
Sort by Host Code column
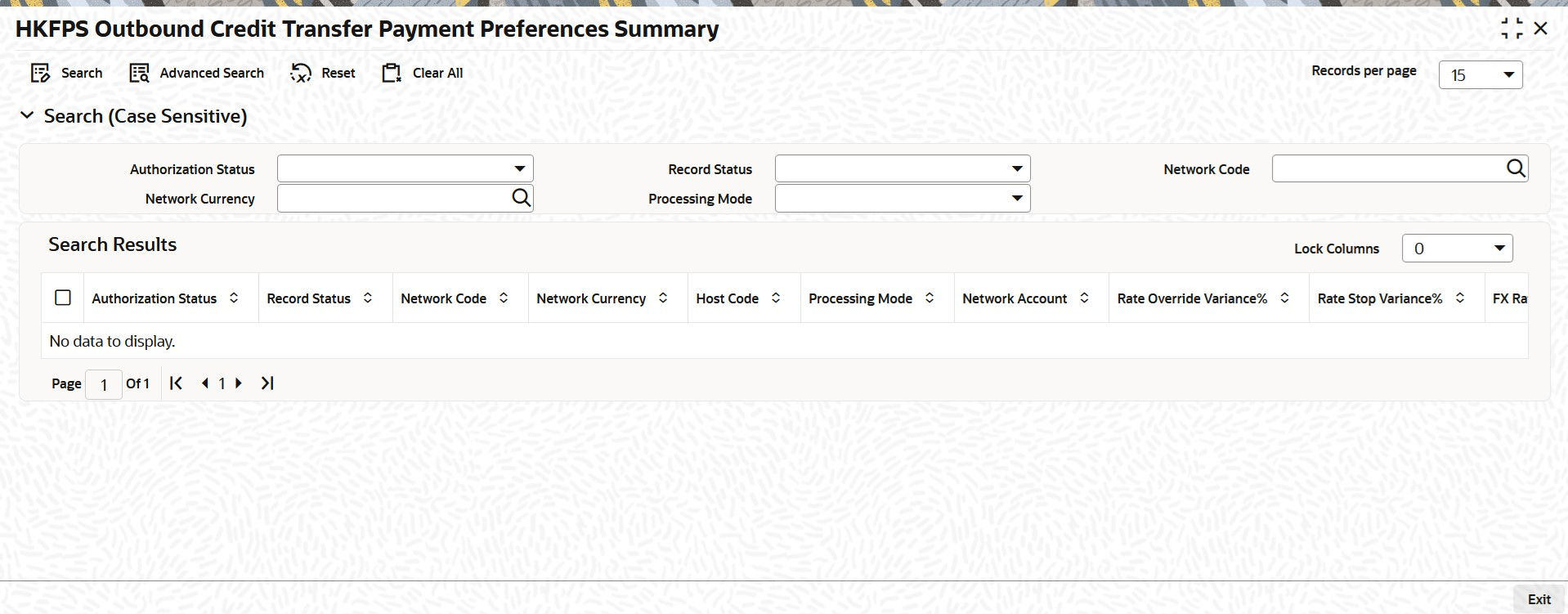(776, 298)
